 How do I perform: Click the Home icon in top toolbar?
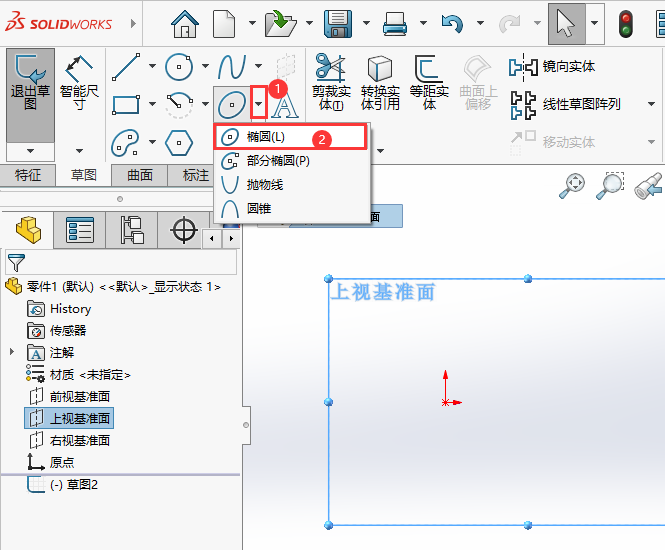[185, 24]
